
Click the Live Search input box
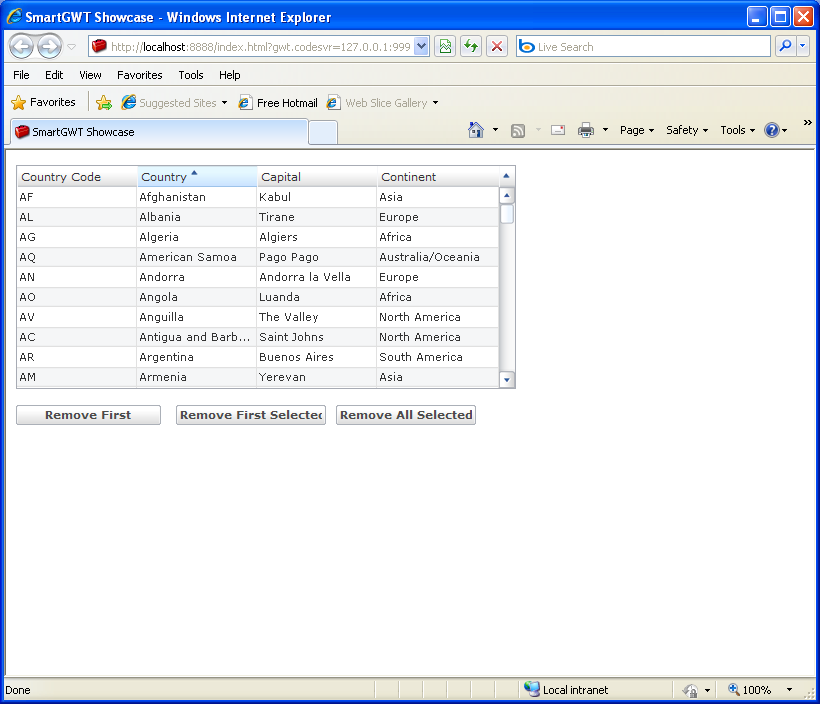tap(643, 47)
